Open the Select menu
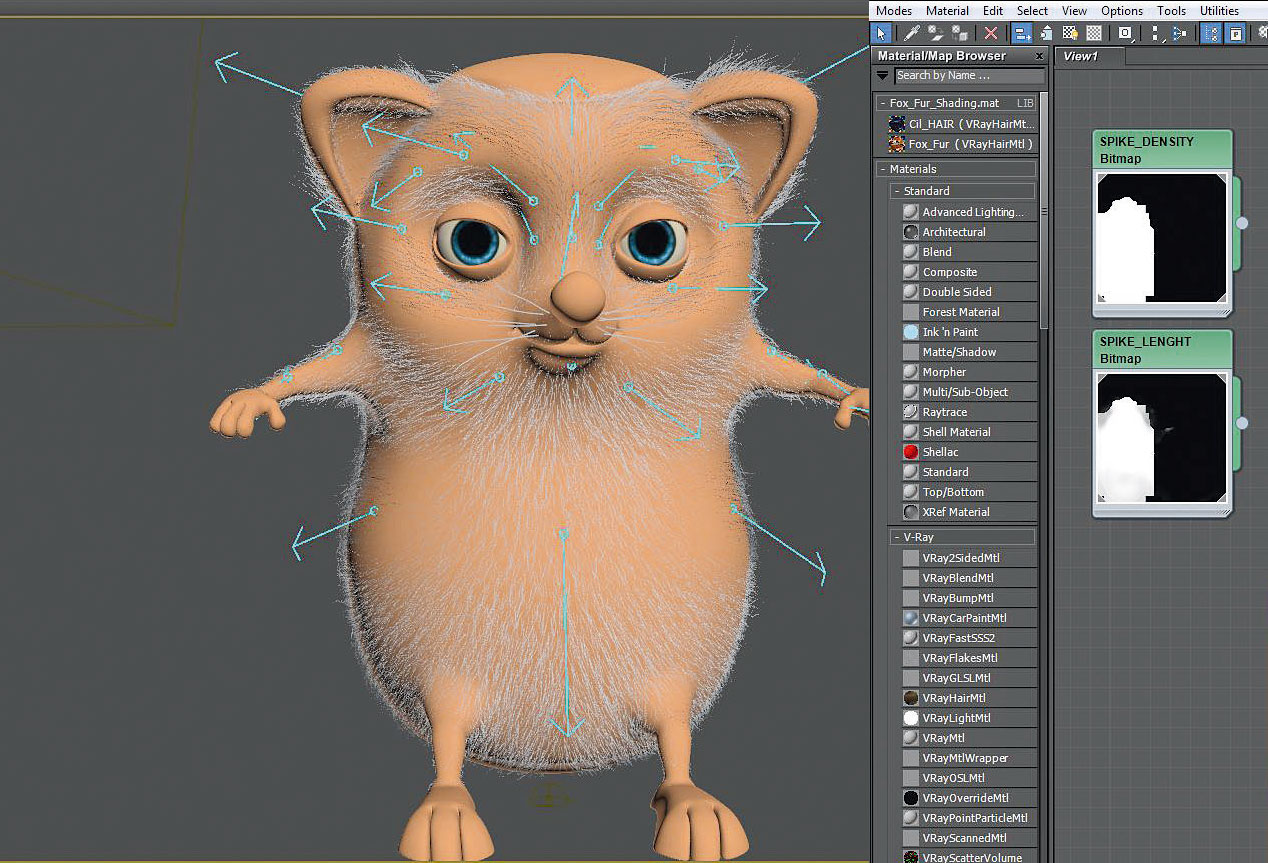Screen dimensions: 1268x863 [1032, 11]
